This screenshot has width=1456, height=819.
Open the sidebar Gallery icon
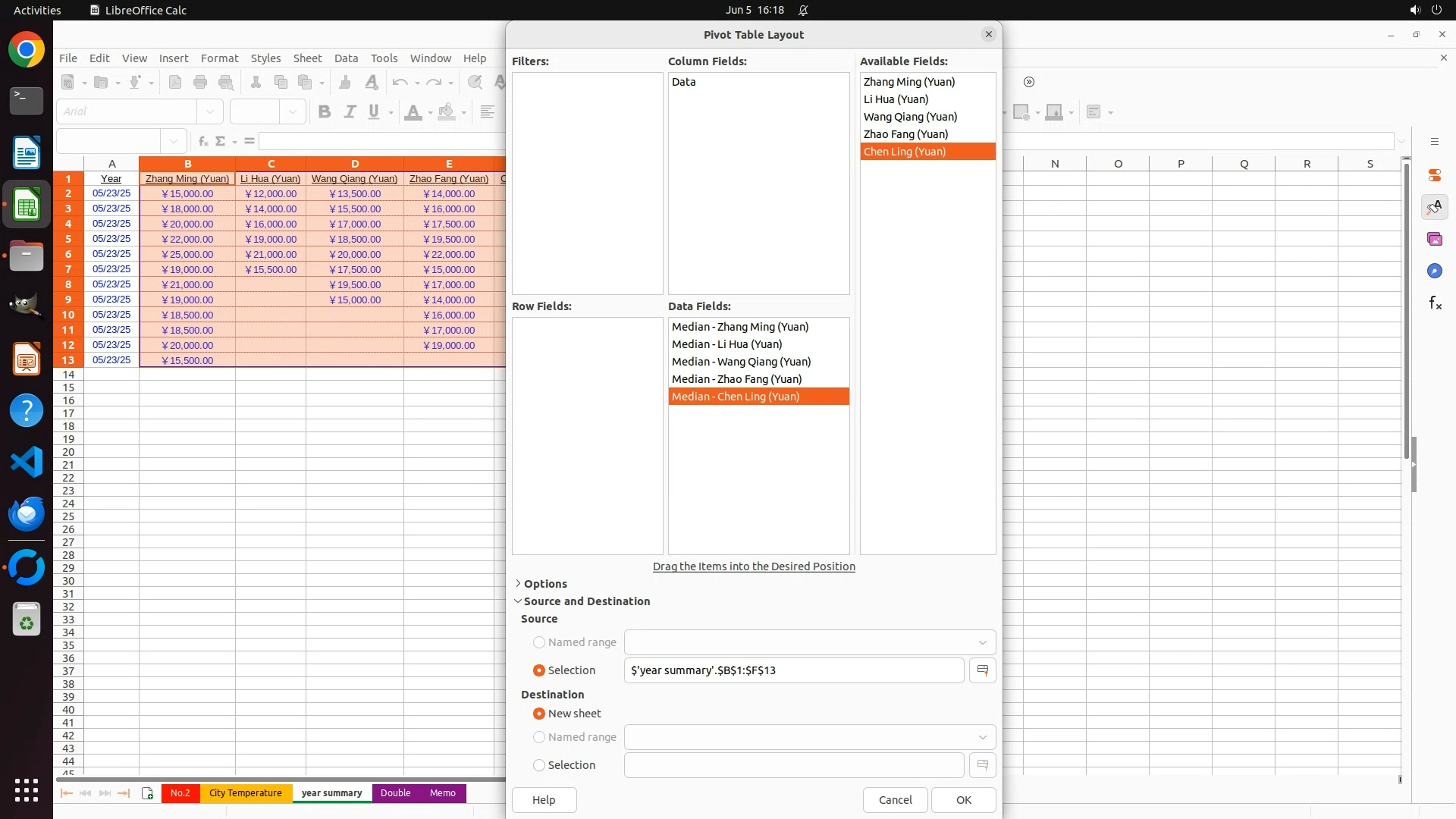pyautogui.click(x=1434, y=240)
